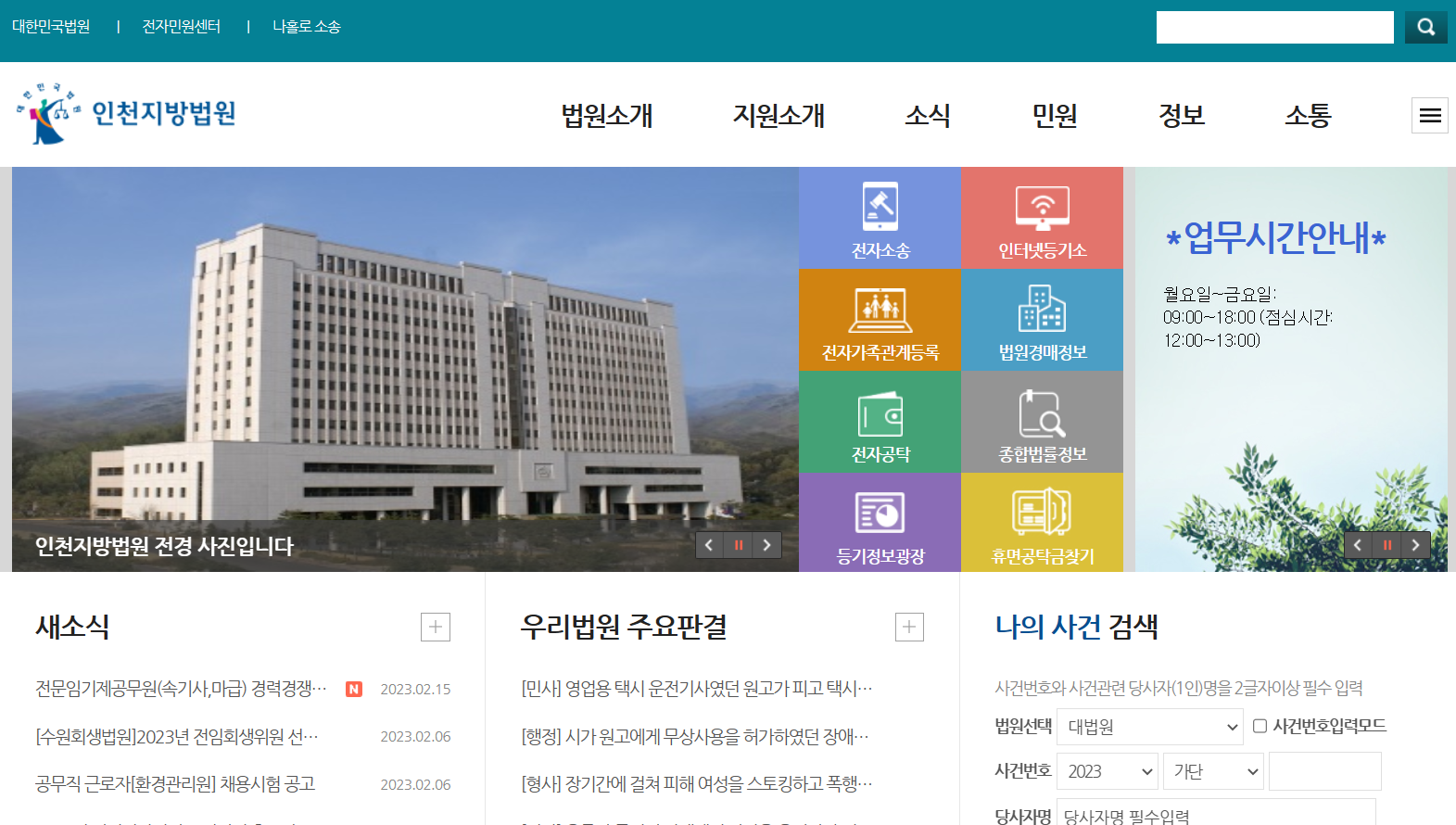This screenshot has width=1456, height=825.
Task: Click the 업무시간안내 banner image
Action: [1291, 369]
